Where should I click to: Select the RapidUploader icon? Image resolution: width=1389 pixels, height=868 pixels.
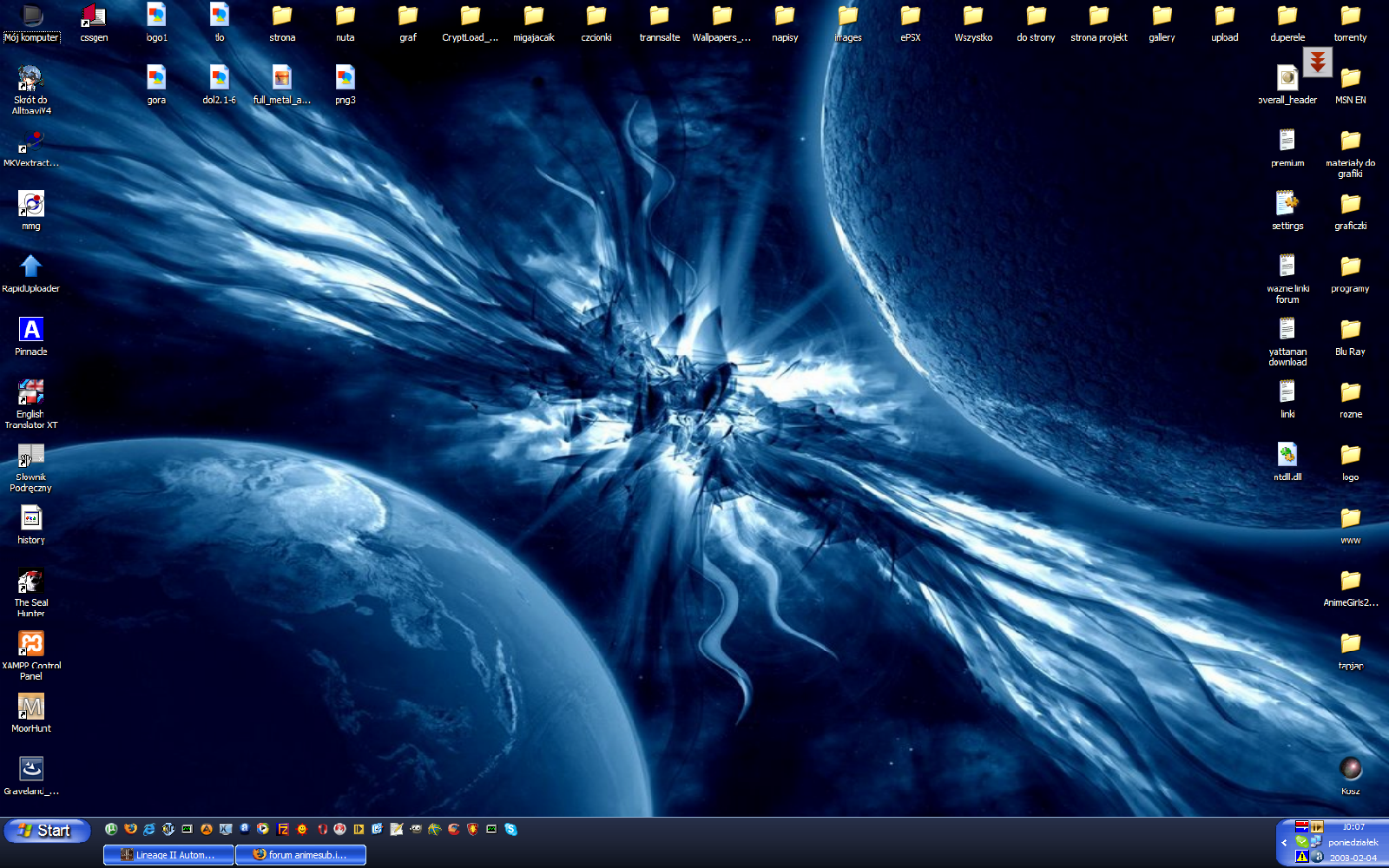31,273
